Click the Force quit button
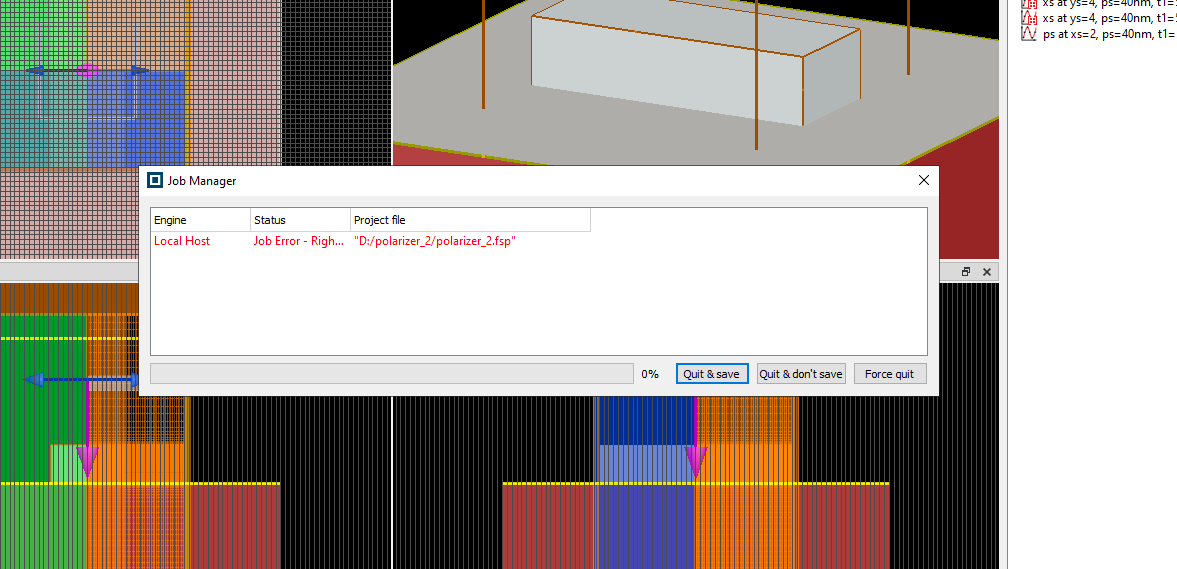 click(x=890, y=374)
